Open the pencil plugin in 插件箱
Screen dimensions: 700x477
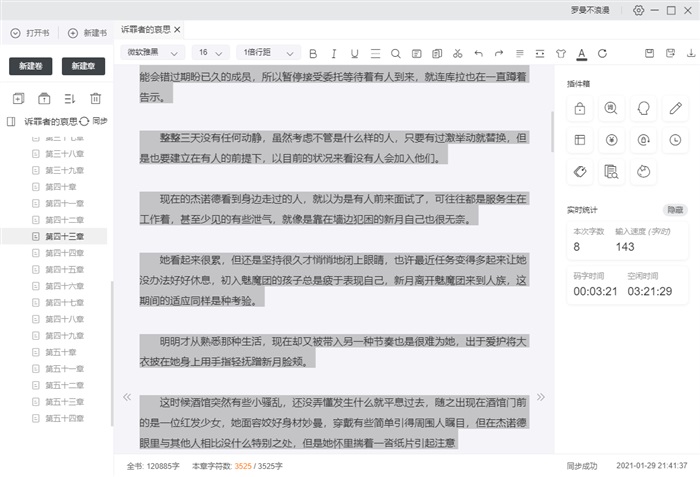[x=675, y=108]
